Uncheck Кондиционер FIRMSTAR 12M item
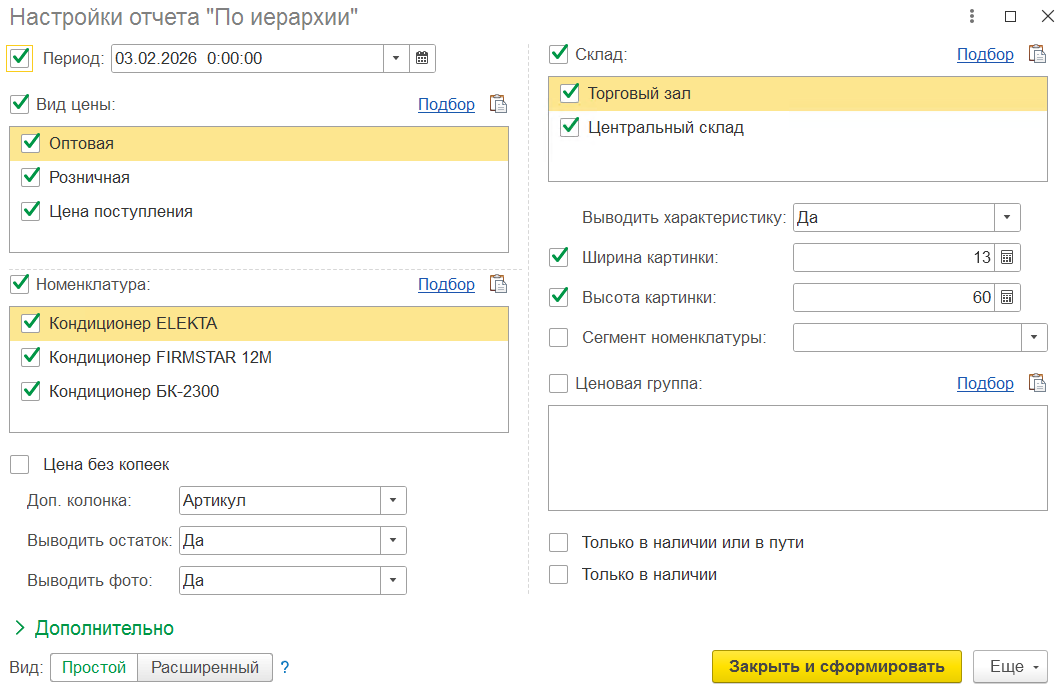 31,357
